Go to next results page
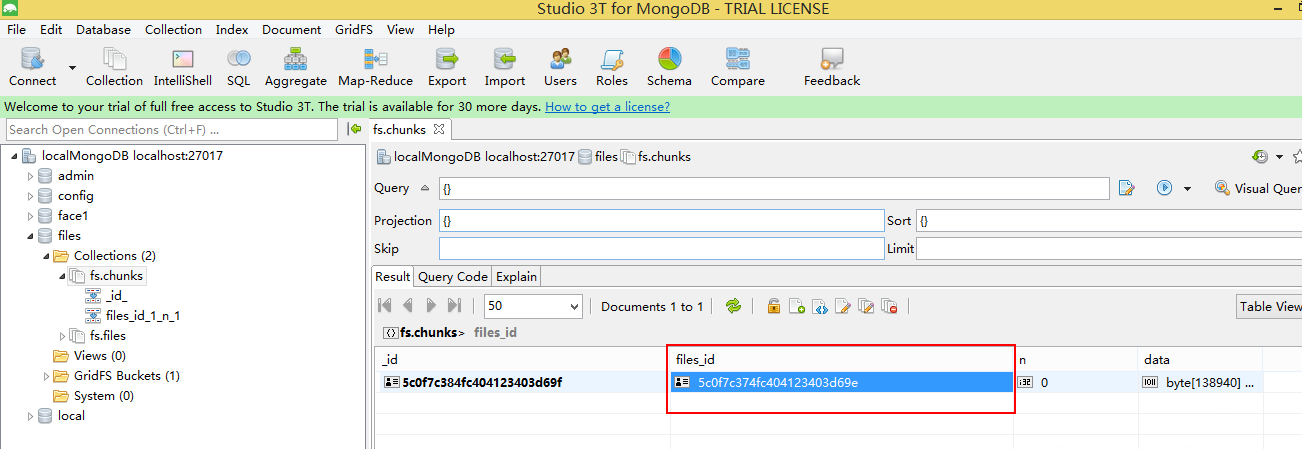1302x449 pixels. 431,306
